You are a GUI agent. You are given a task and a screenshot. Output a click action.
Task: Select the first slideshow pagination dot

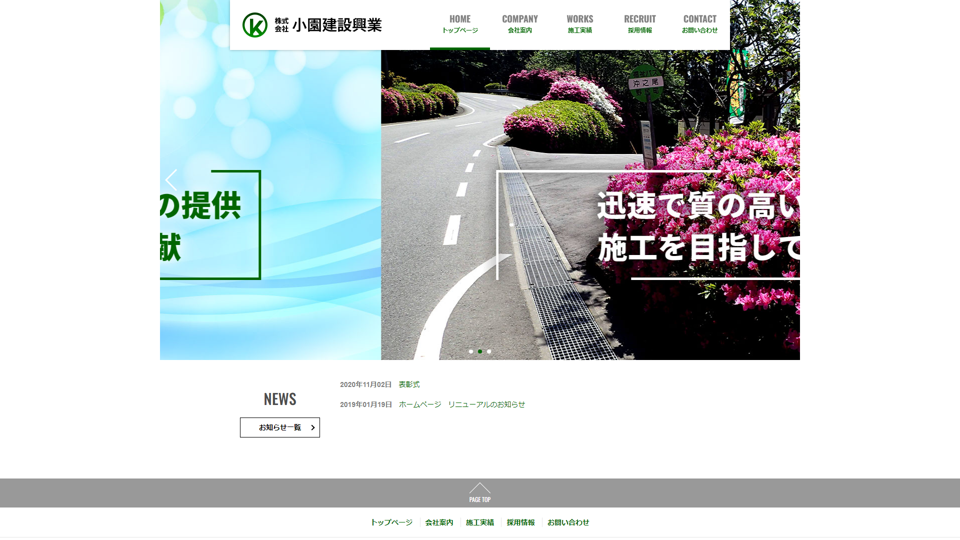[471, 352]
